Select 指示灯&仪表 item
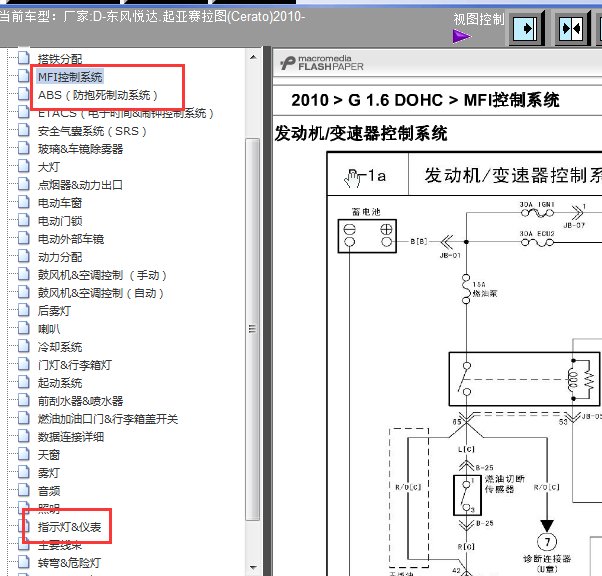The width and height of the screenshot is (602, 576). click(69, 527)
